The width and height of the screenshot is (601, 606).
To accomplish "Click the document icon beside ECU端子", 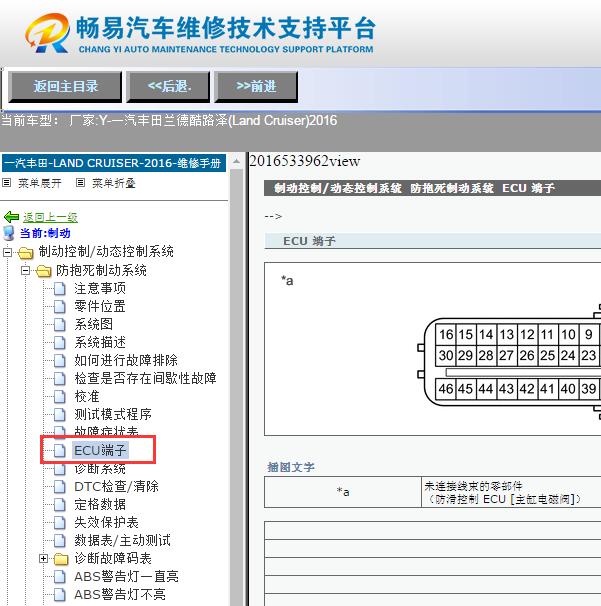I will [x=60, y=451].
